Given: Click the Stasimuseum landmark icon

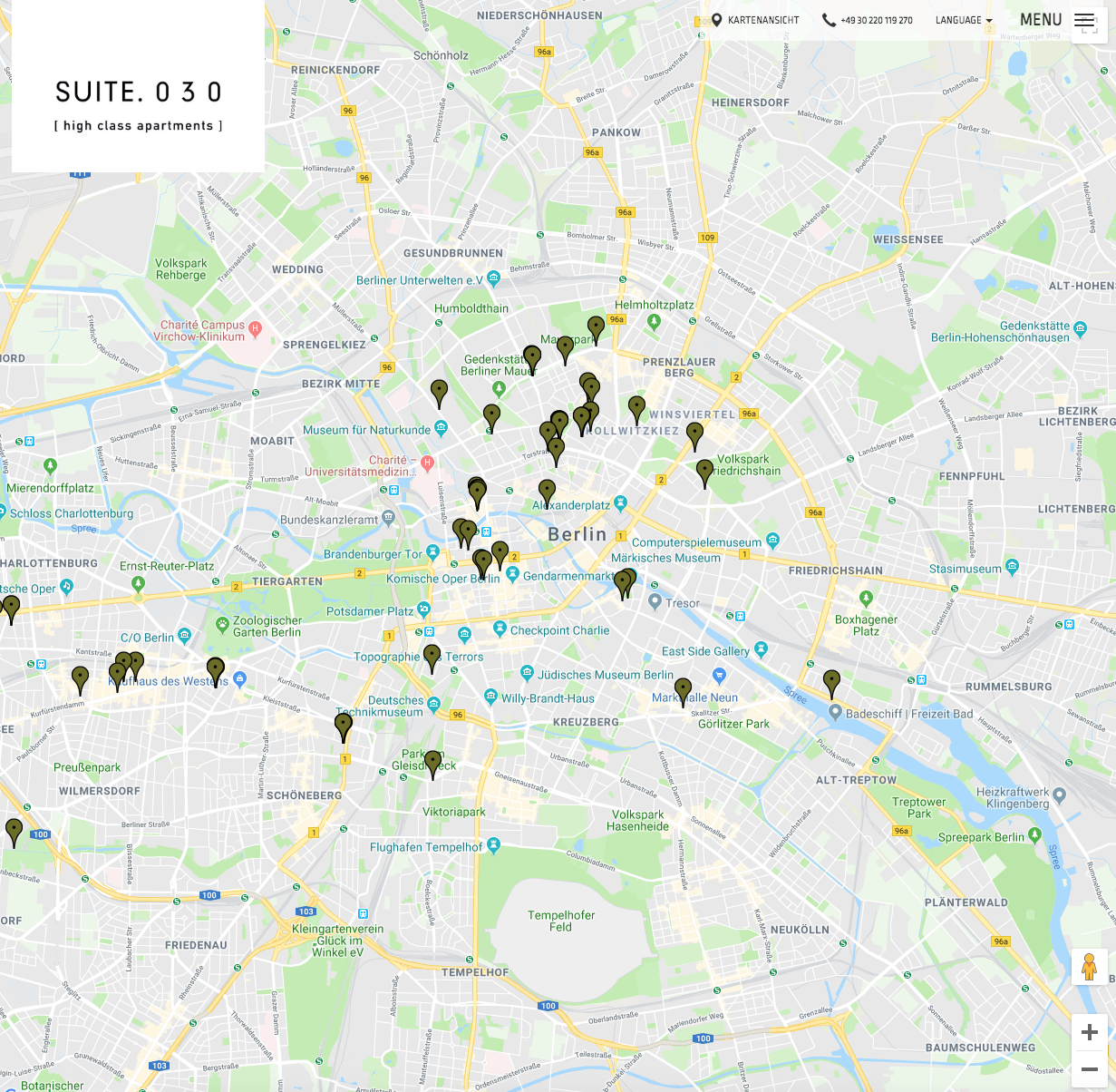Looking at the screenshot, I should 1013,568.
